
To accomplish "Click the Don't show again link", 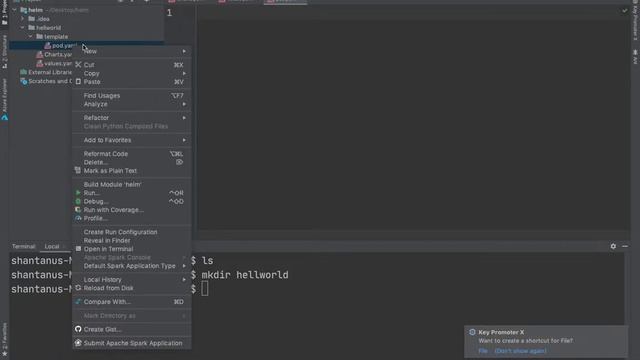I will point(520,351).
